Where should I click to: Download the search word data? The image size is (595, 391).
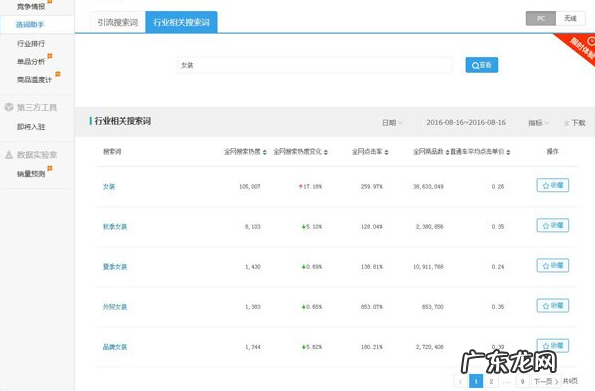(x=574, y=123)
